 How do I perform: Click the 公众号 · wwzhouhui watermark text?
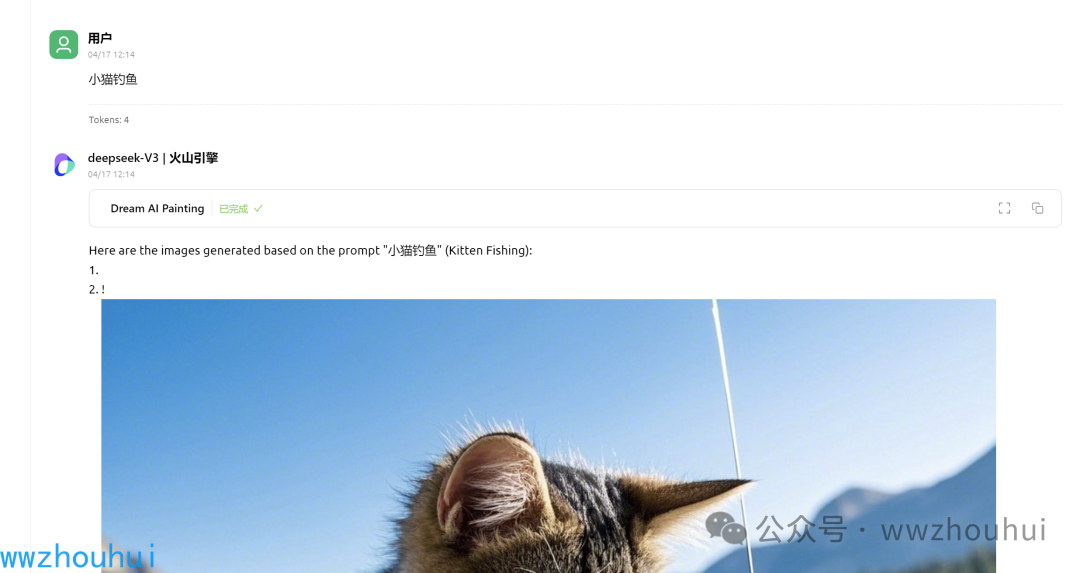(902, 530)
